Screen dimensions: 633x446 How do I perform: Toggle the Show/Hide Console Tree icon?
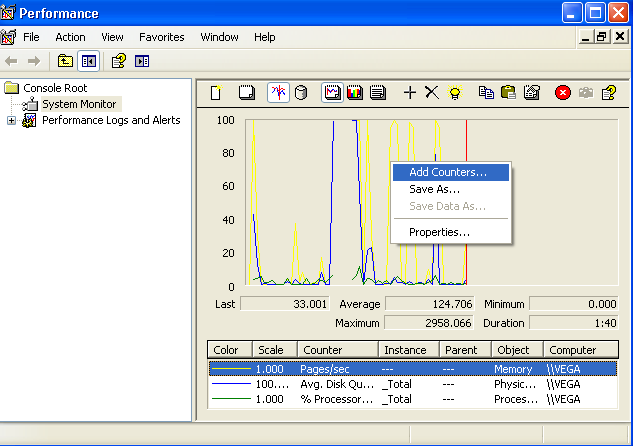(88, 61)
